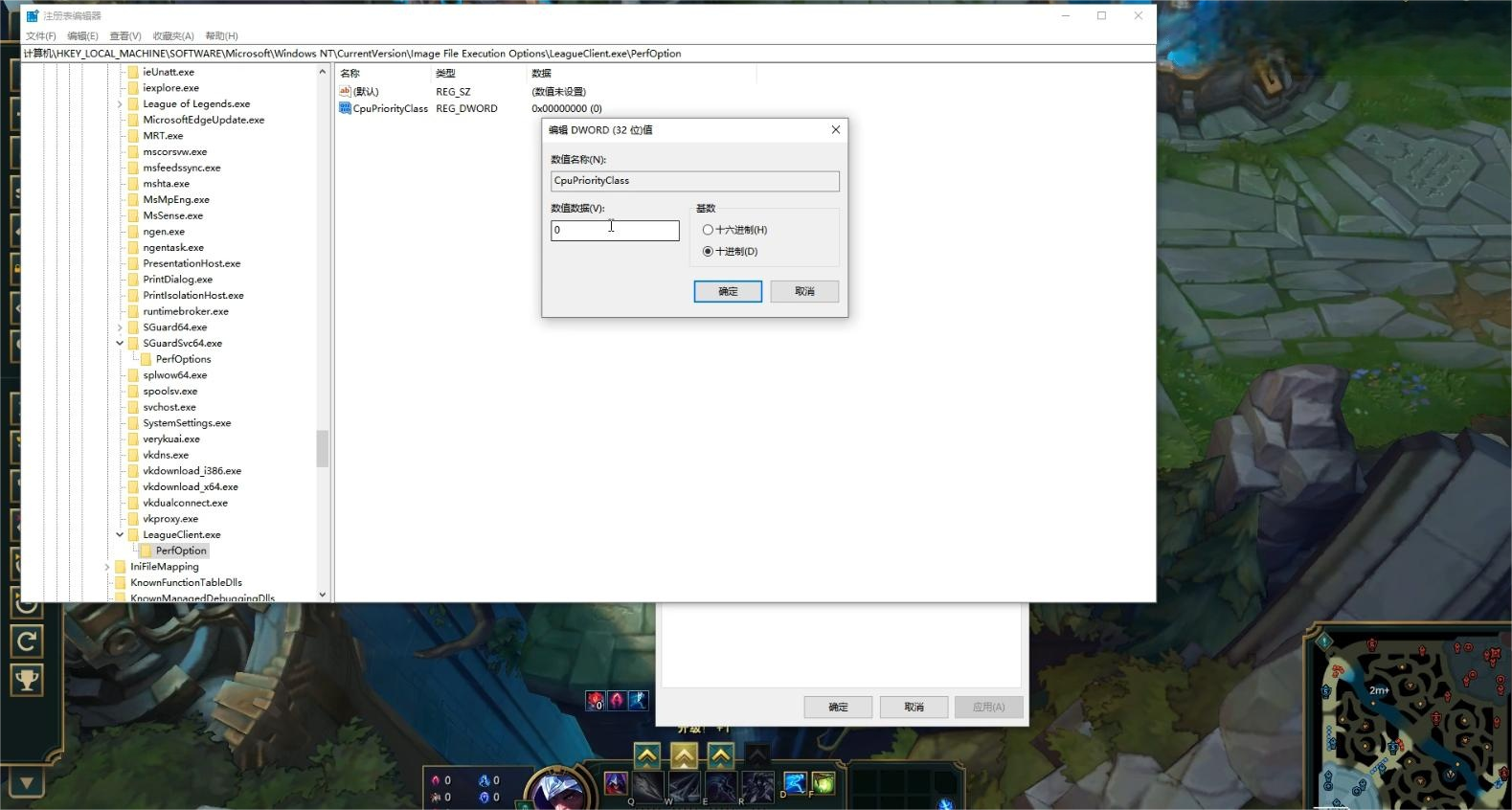This screenshot has height=810, width=1512.
Task: Click the 数值数据 value data input field
Action: click(615, 231)
